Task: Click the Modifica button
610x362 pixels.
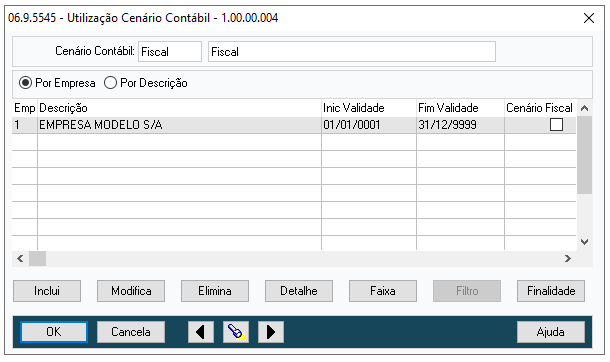Action: [x=131, y=291]
